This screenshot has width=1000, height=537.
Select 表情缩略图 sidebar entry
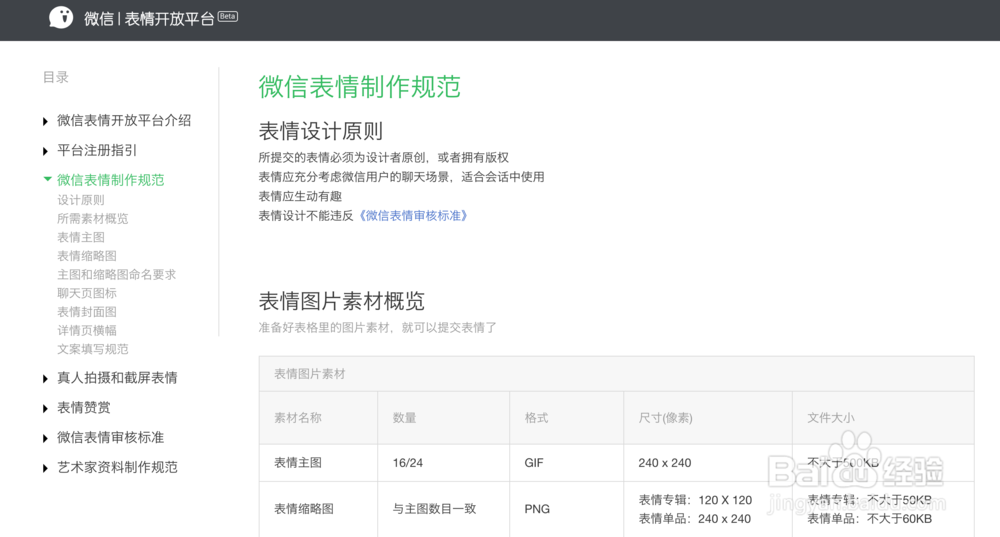point(87,256)
